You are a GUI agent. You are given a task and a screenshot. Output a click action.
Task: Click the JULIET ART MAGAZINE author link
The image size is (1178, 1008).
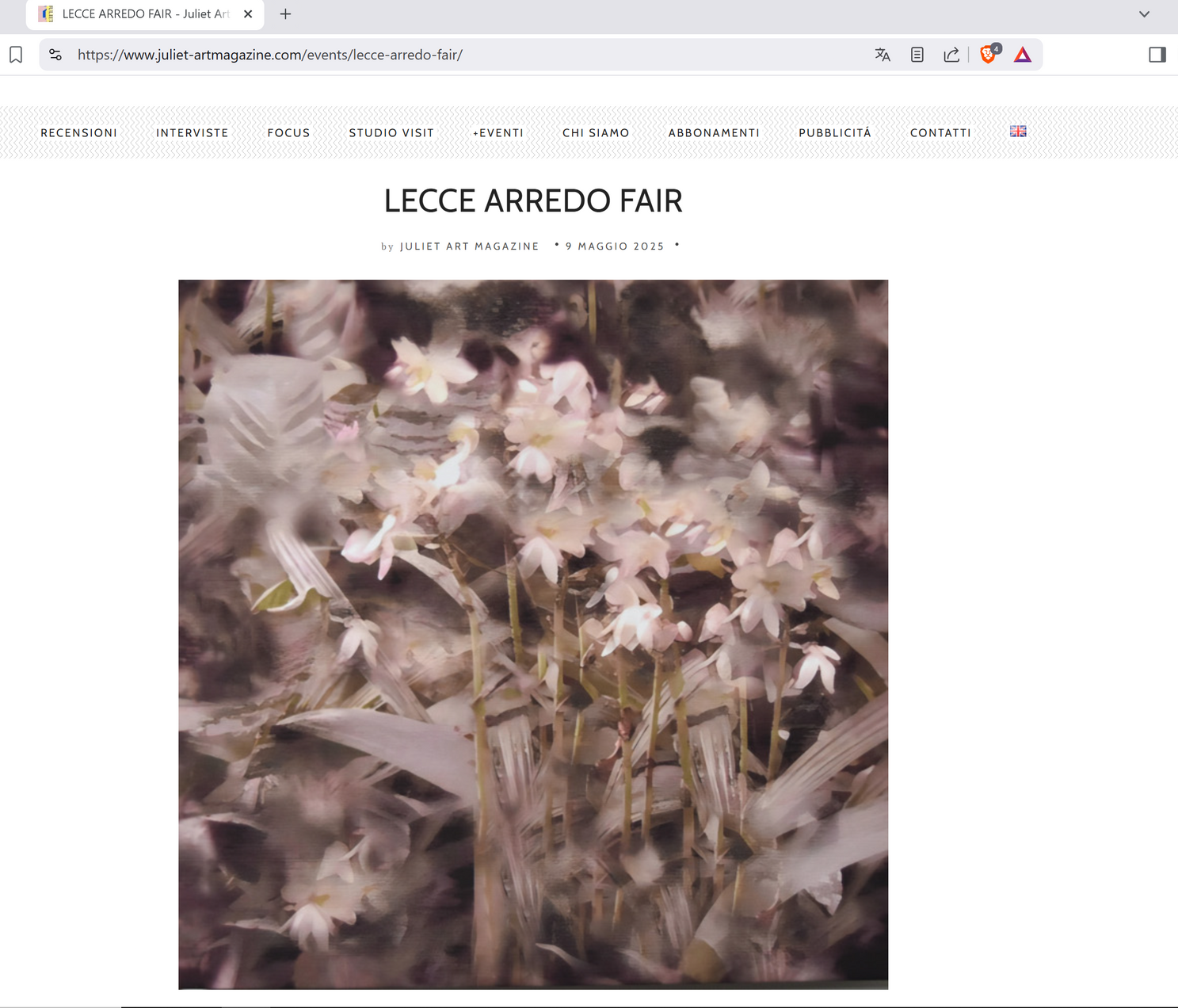tap(470, 246)
